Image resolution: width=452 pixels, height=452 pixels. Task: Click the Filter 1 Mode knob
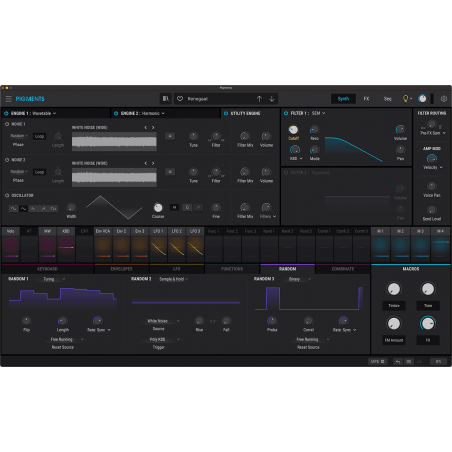[x=314, y=150]
